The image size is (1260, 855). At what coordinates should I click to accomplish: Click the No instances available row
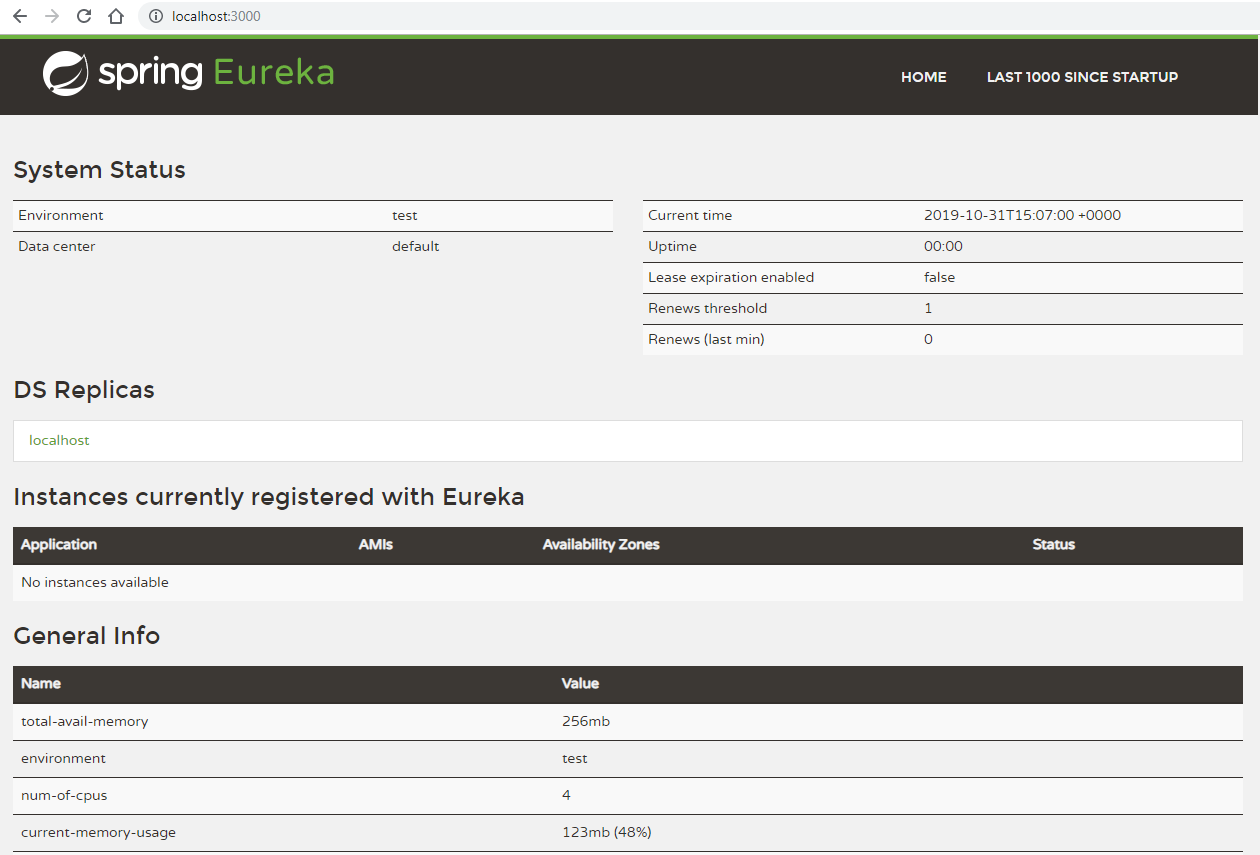coord(94,582)
